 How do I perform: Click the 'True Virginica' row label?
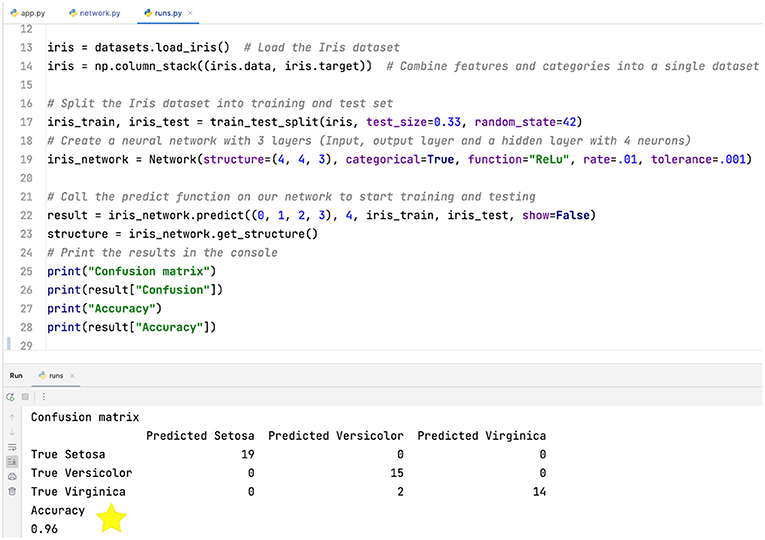pyautogui.click(x=78, y=492)
